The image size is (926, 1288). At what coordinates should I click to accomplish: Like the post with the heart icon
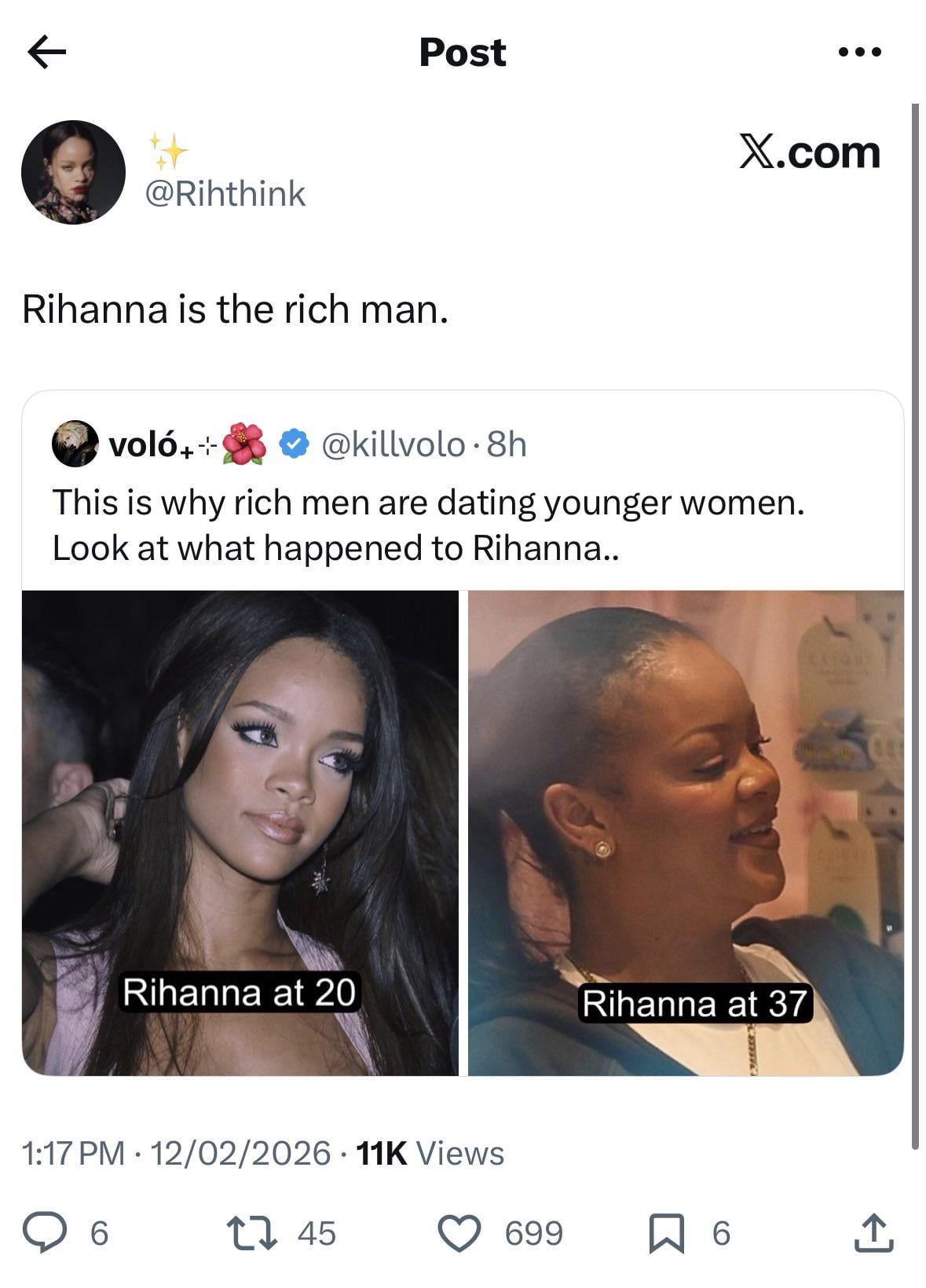point(459,1232)
